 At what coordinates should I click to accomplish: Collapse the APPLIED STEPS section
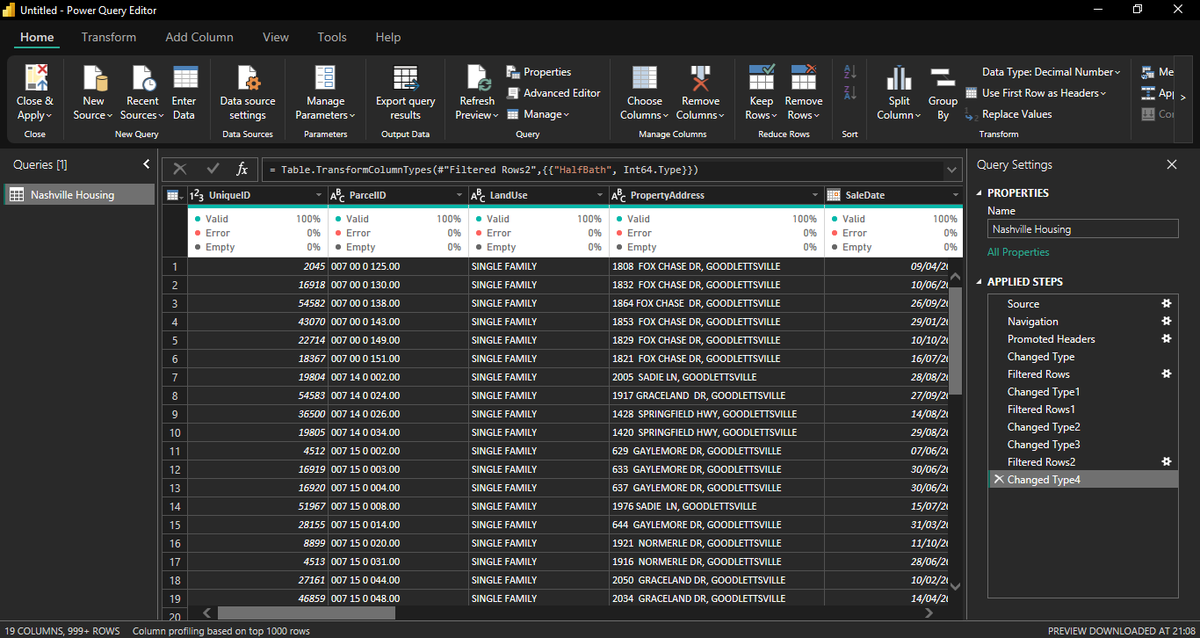coord(979,282)
